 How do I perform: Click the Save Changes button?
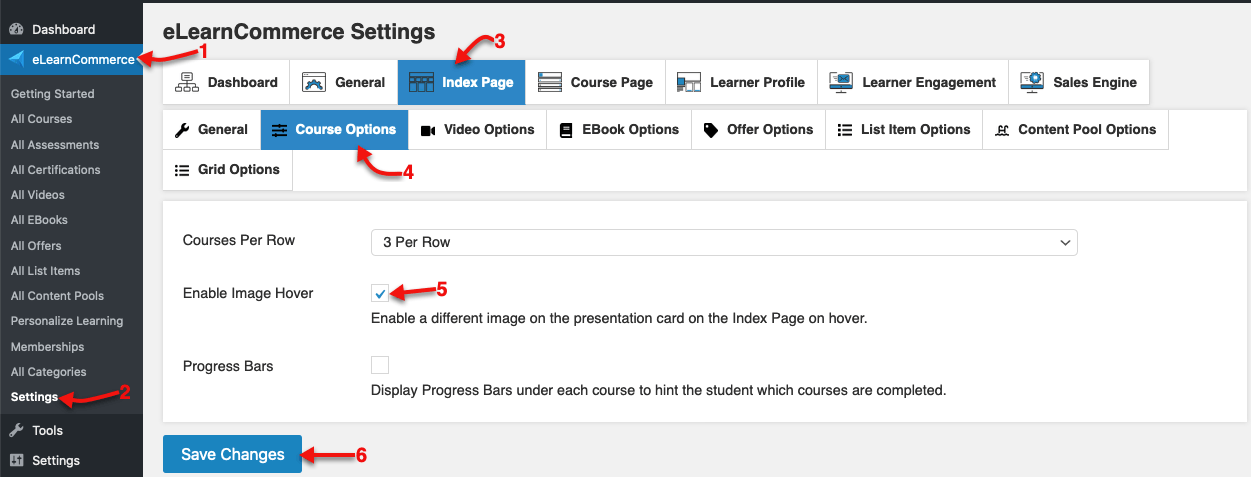[232, 454]
